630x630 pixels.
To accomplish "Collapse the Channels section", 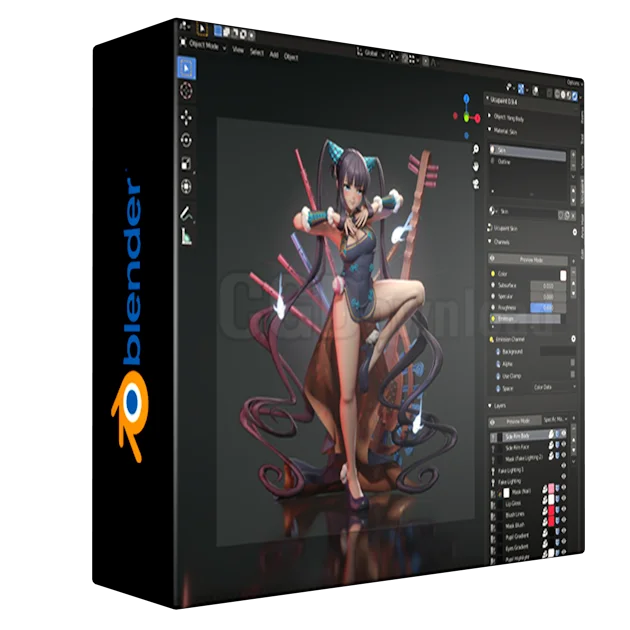I will coord(499,241).
